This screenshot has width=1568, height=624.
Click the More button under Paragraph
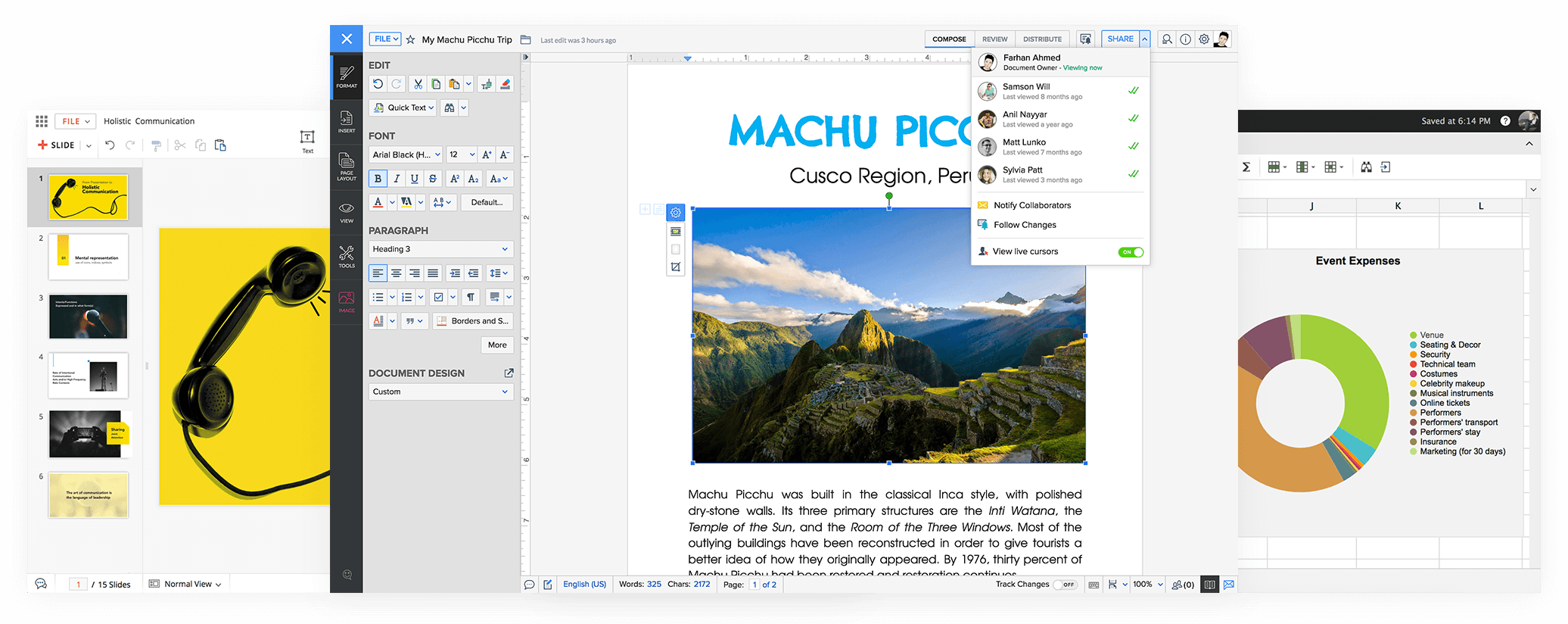[497, 345]
